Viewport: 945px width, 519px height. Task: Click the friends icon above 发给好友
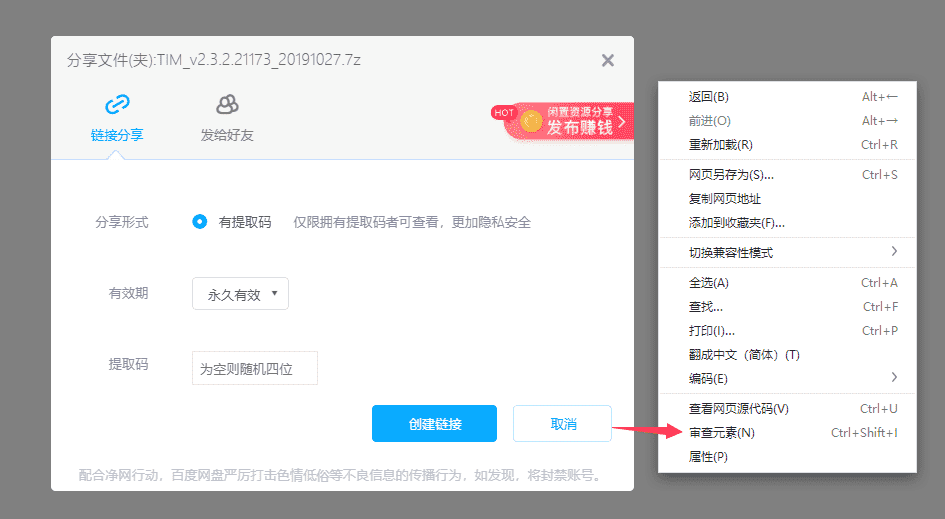(227, 104)
